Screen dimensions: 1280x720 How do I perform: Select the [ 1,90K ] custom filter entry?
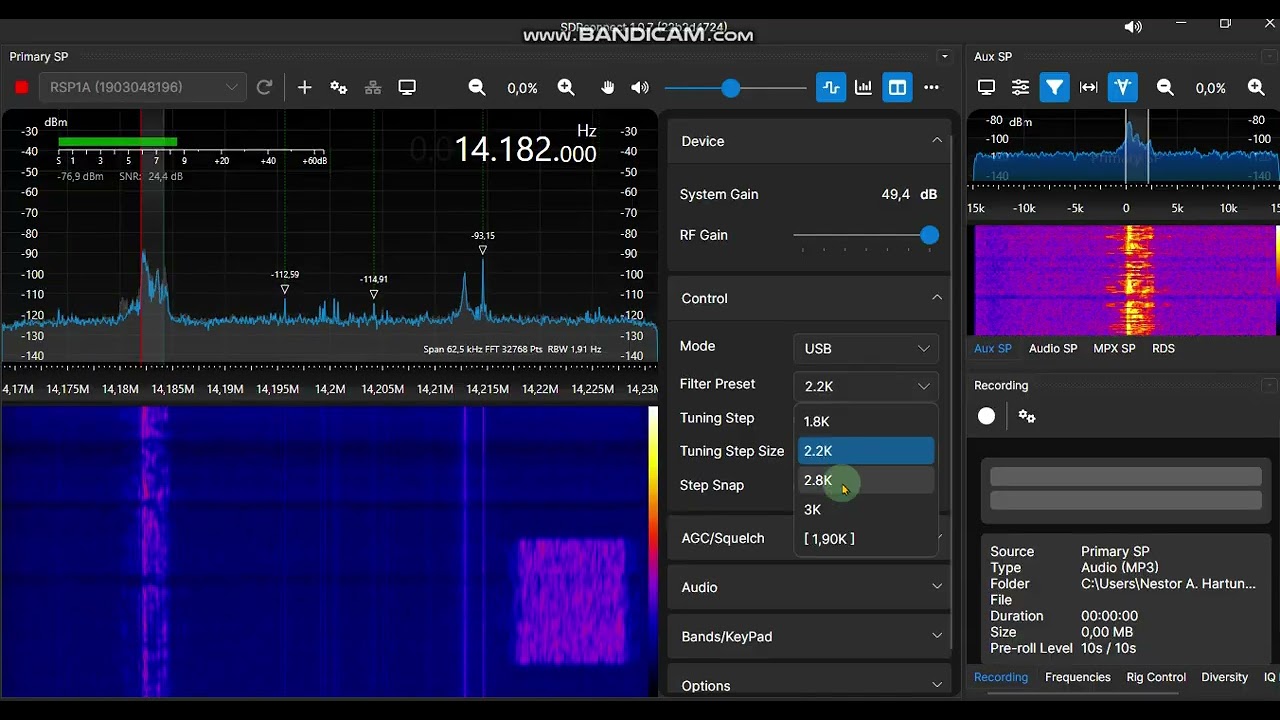[866, 539]
